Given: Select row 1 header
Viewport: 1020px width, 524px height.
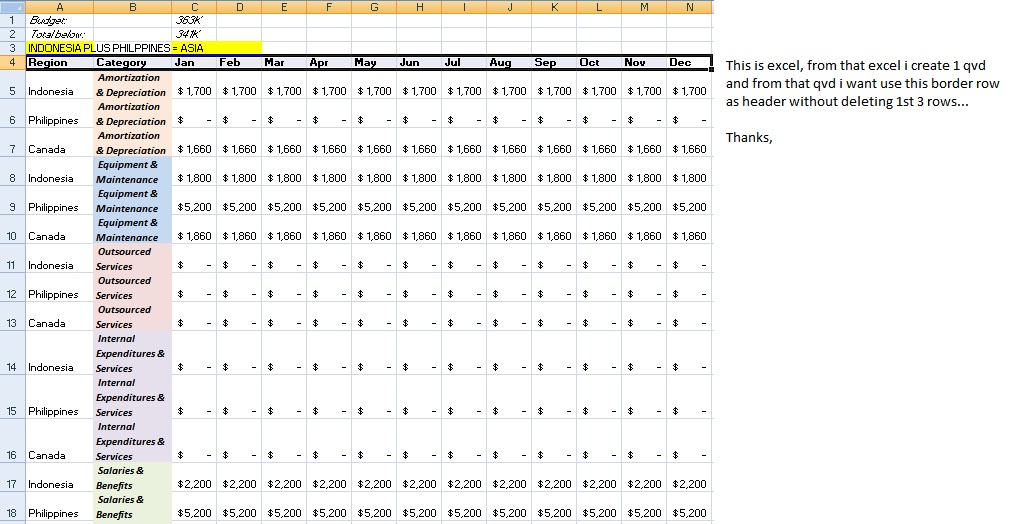Looking at the screenshot, I should (12, 20).
